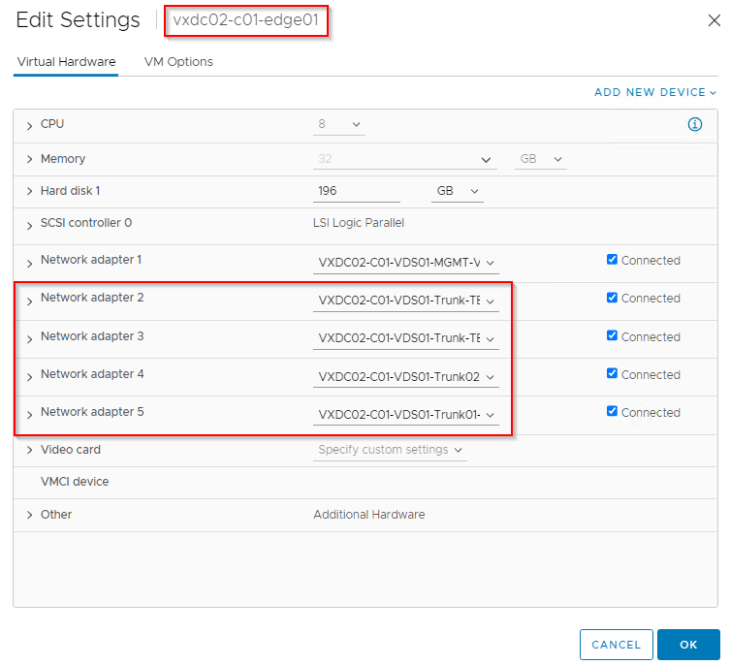Expand Network adapter 5 settings
Viewport: 730px width, 665px height.
click(x=29, y=415)
